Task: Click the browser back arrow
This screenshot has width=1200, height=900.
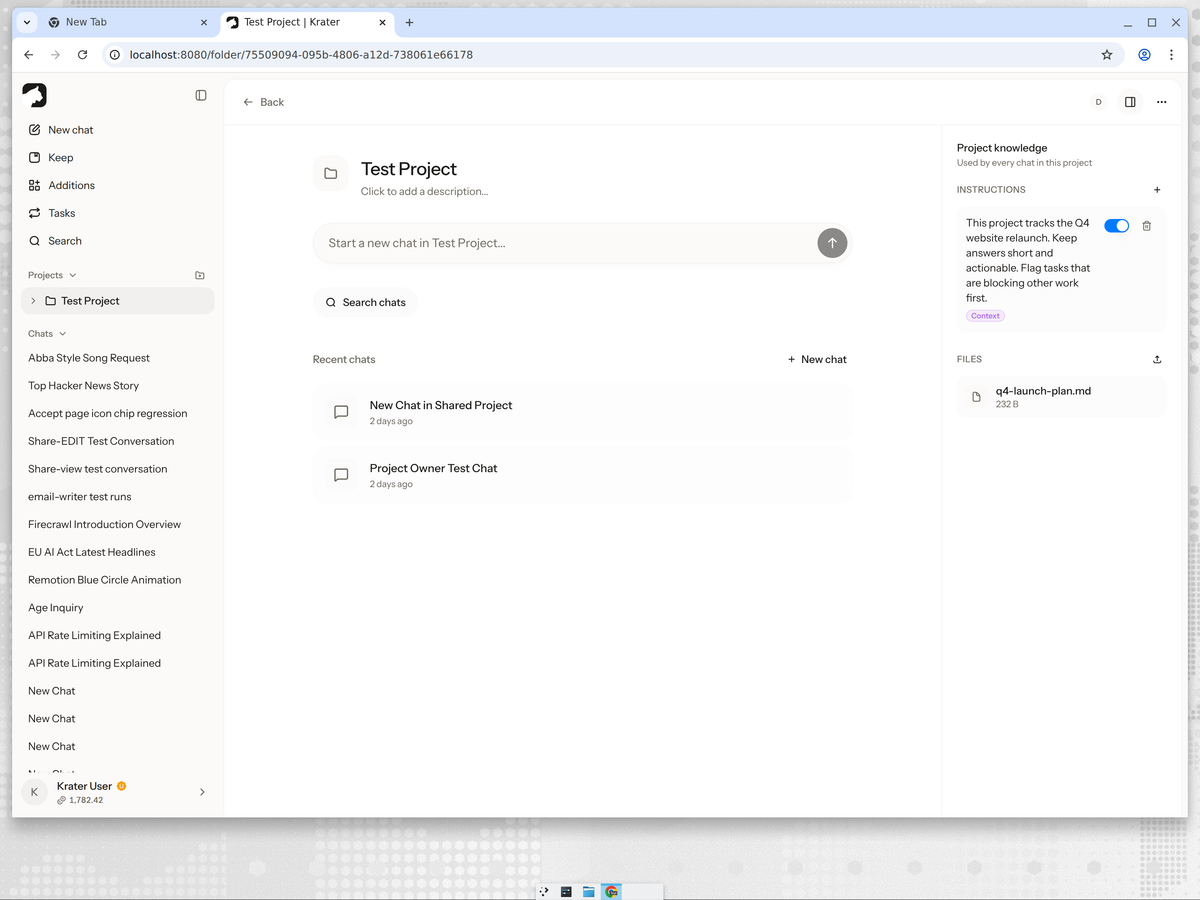Action: point(29,55)
